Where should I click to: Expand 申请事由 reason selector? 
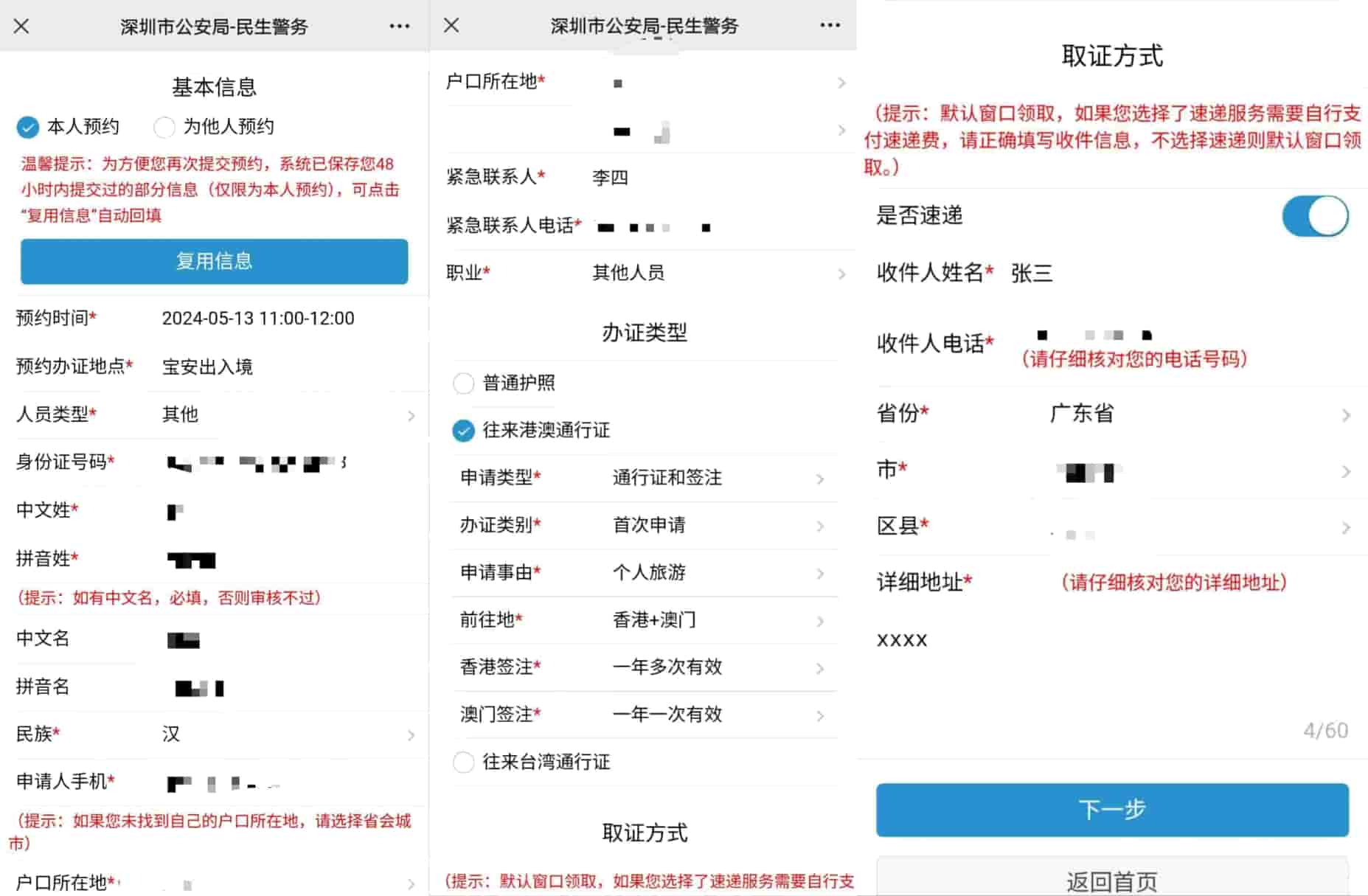pos(715,573)
